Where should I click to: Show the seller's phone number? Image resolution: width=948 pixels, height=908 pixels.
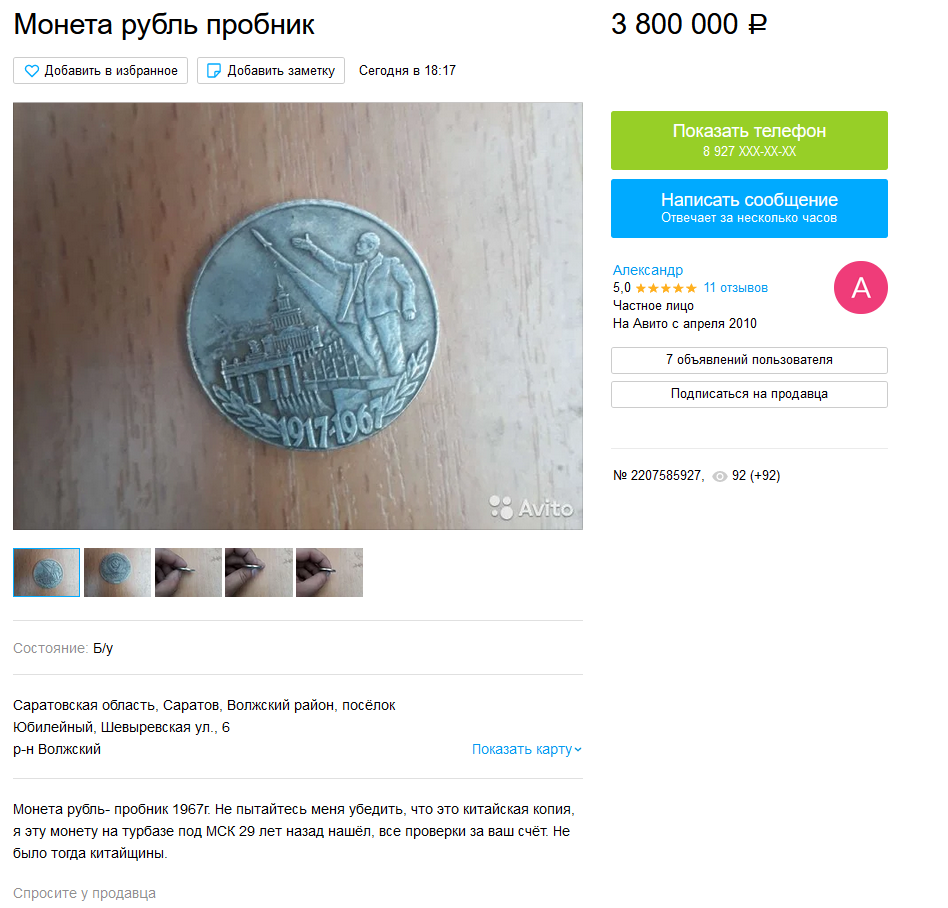749,140
